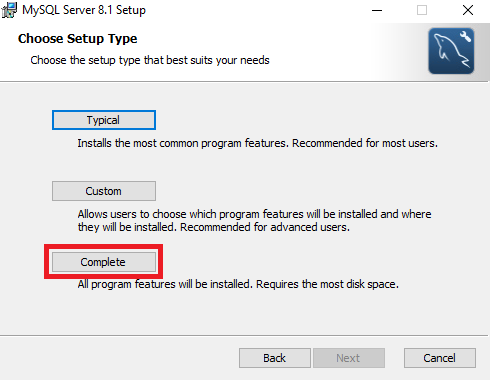Select the Complete installation option
Viewport: 490px width, 380px height.
(104, 262)
